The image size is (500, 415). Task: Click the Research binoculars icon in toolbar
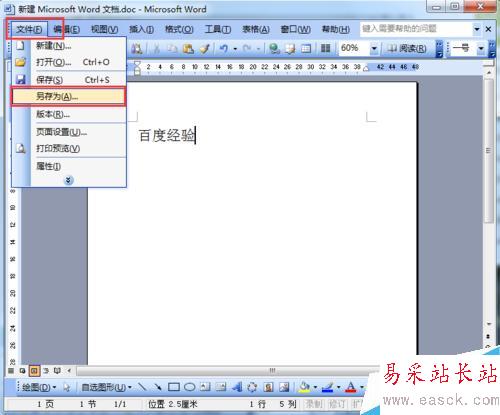pos(136,49)
